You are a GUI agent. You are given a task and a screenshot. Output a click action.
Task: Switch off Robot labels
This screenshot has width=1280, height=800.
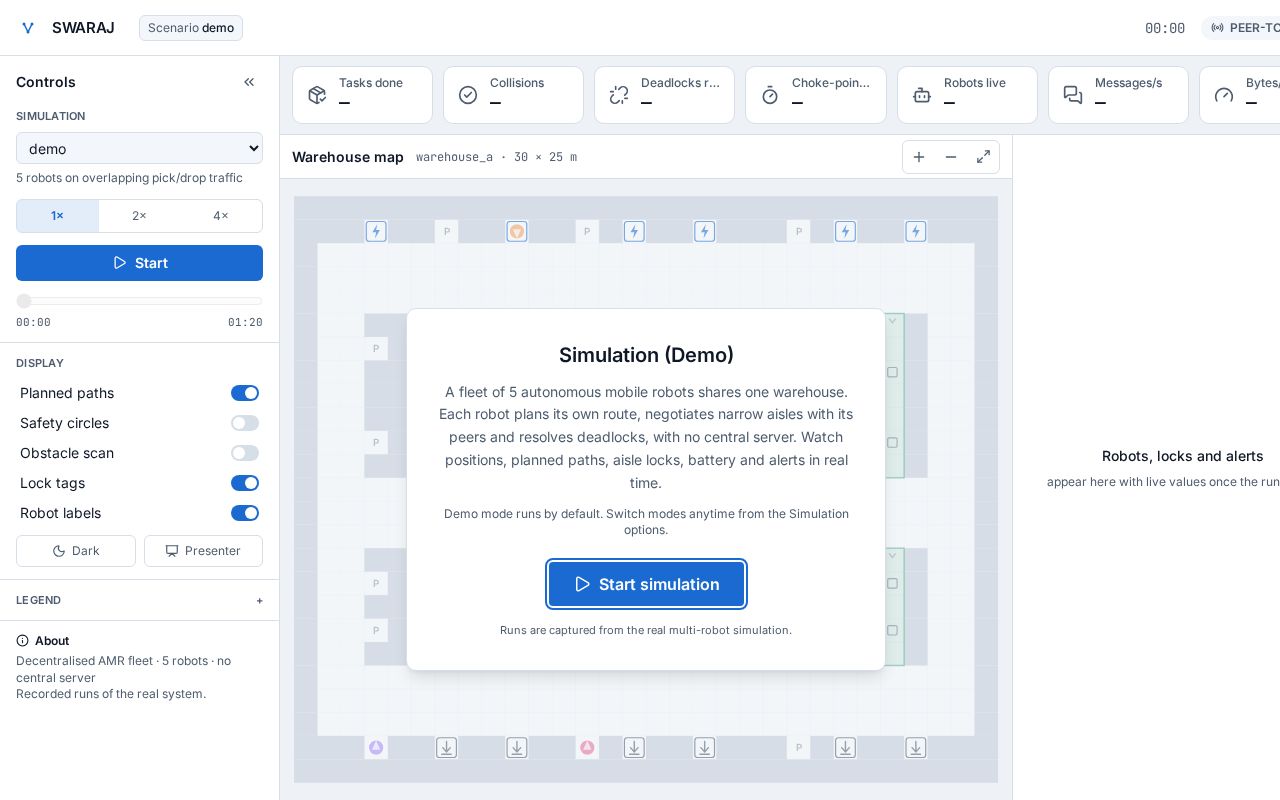coord(245,513)
